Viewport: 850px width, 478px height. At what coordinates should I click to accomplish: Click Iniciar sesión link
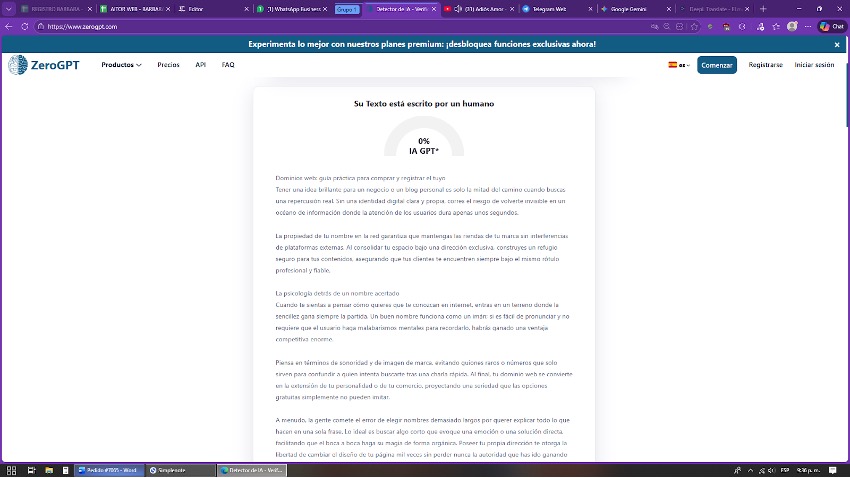coord(813,65)
